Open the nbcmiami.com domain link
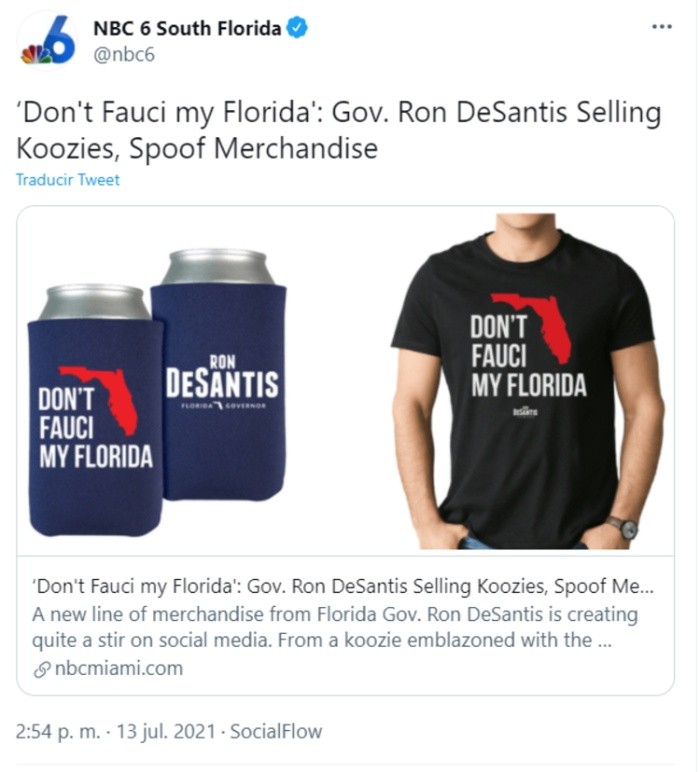Viewport: 700px width, 772px height. (119, 668)
